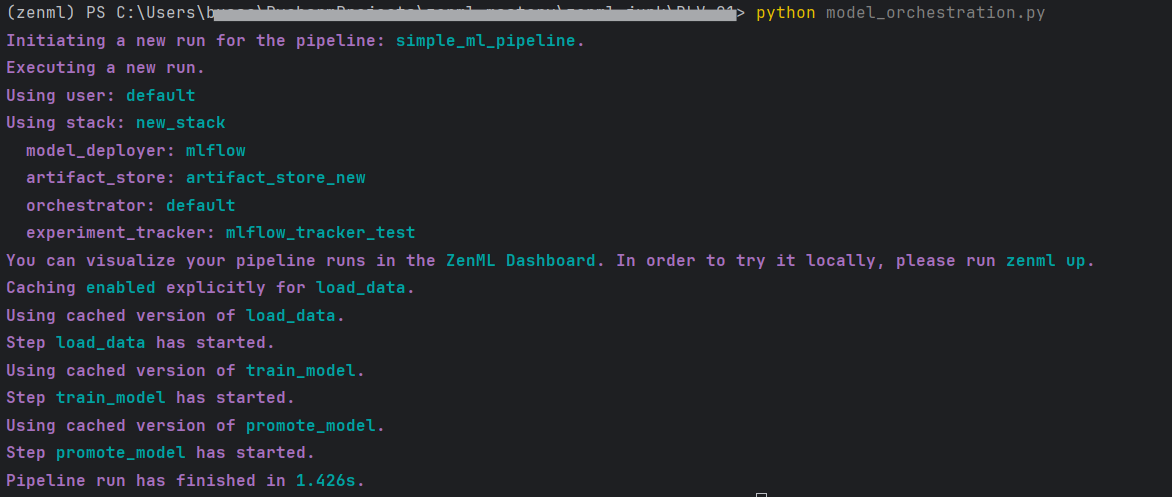The height and width of the screenshot is (497, 1172).
Task: Click the model_orchestration.py filename
Action: point(936,13)
